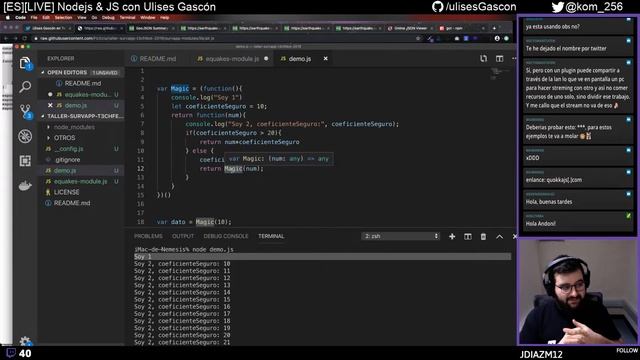The image size is (640, 360).
Task: Open the Terminal menu in menu bar
Action: click(x=127, y=18)
